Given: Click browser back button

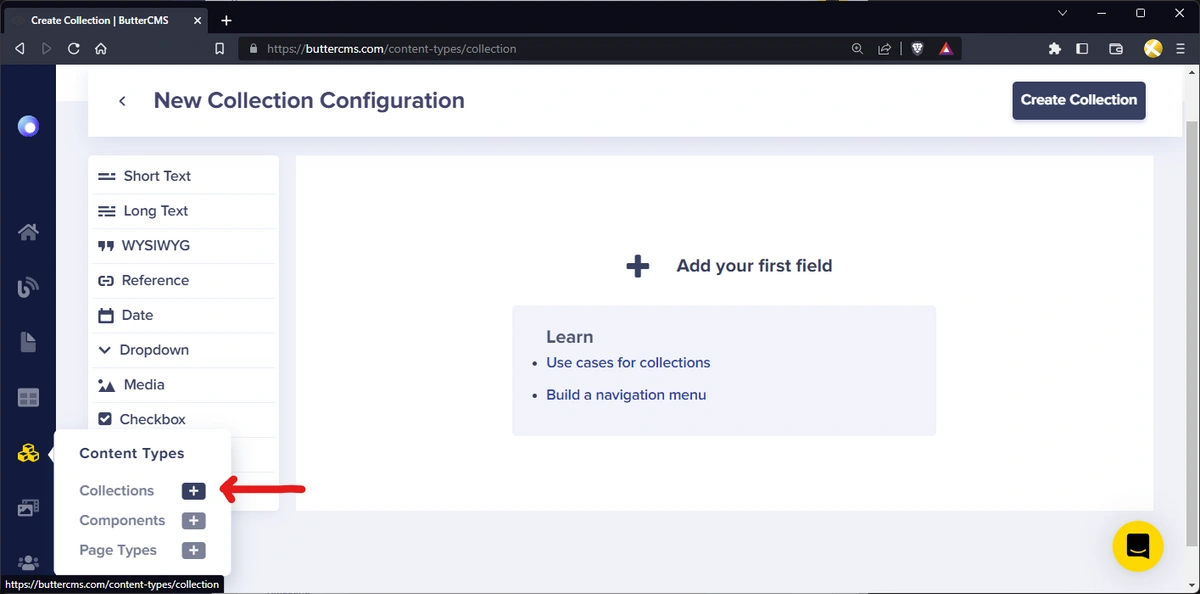Looking at the screenshot, I should 20,48.
